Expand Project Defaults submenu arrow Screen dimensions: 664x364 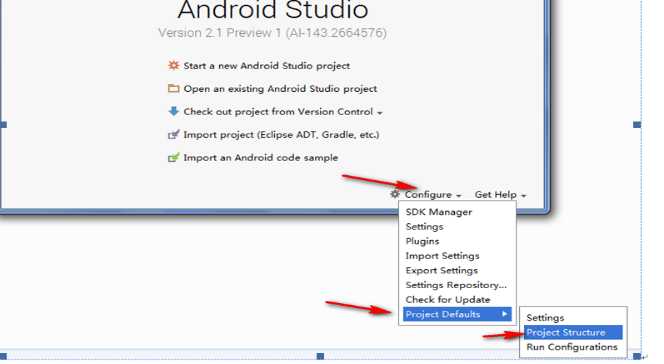pyautogui.click(x=504, y=314)
